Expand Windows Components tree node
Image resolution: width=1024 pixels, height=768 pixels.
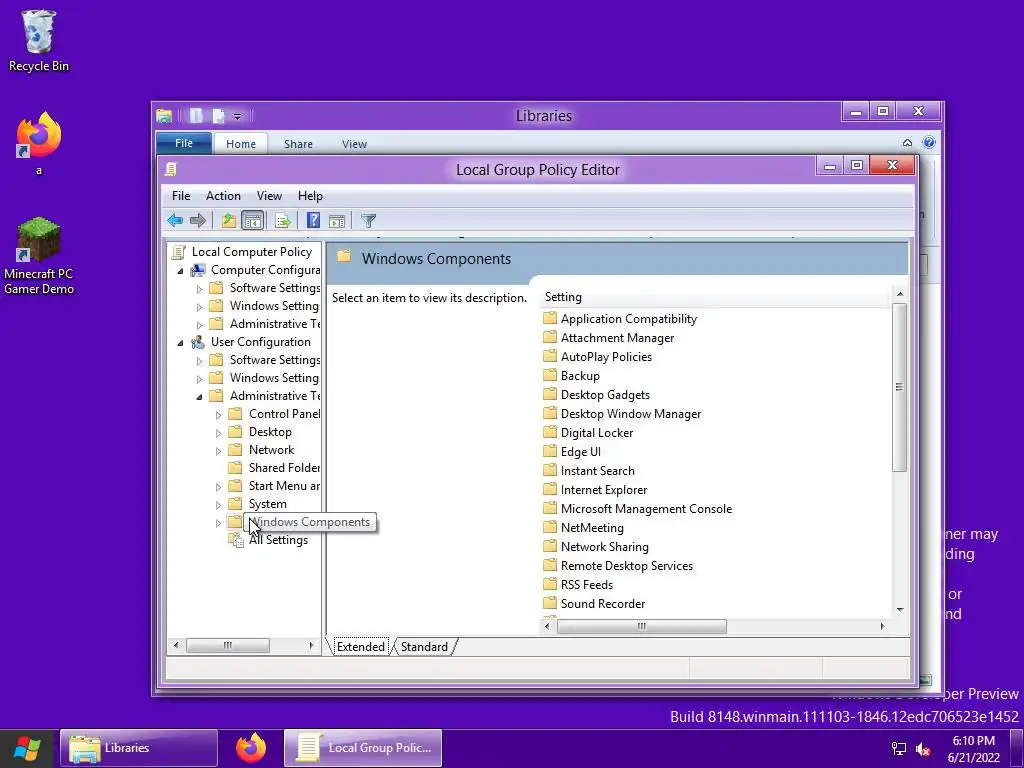[x=218, y=522]
